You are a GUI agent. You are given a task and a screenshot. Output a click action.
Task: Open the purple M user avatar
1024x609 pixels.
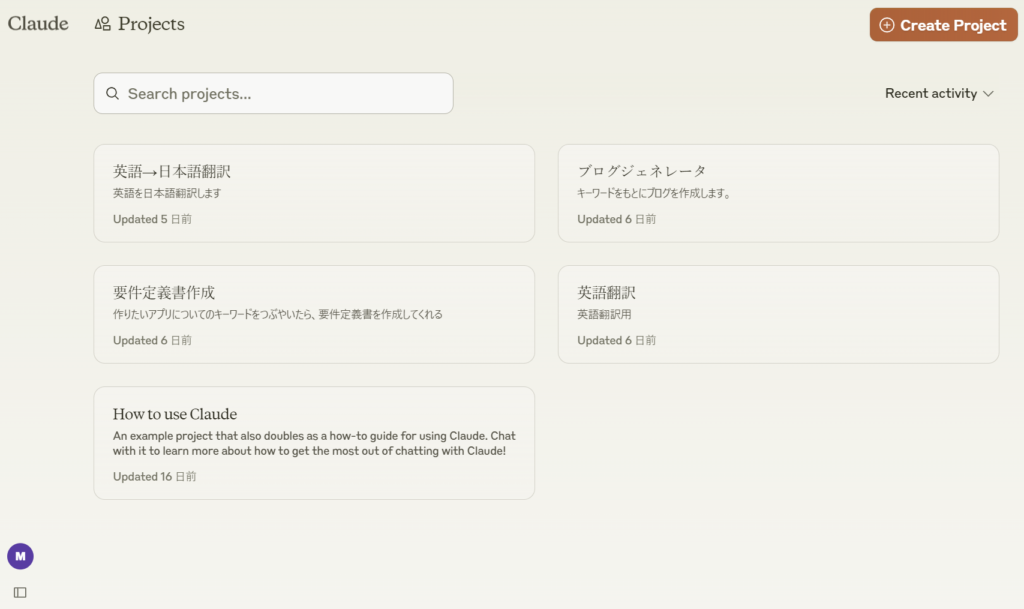coord(20,556)
